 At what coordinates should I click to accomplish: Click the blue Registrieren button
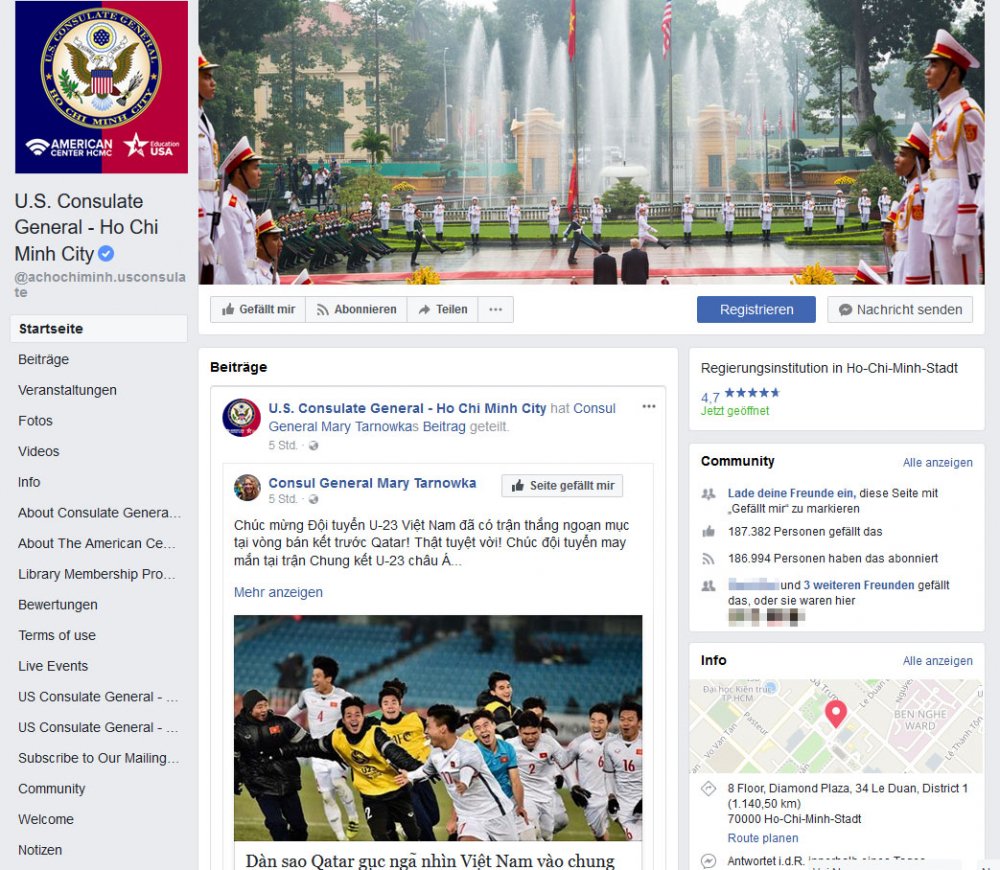click(x=756, y=309)
